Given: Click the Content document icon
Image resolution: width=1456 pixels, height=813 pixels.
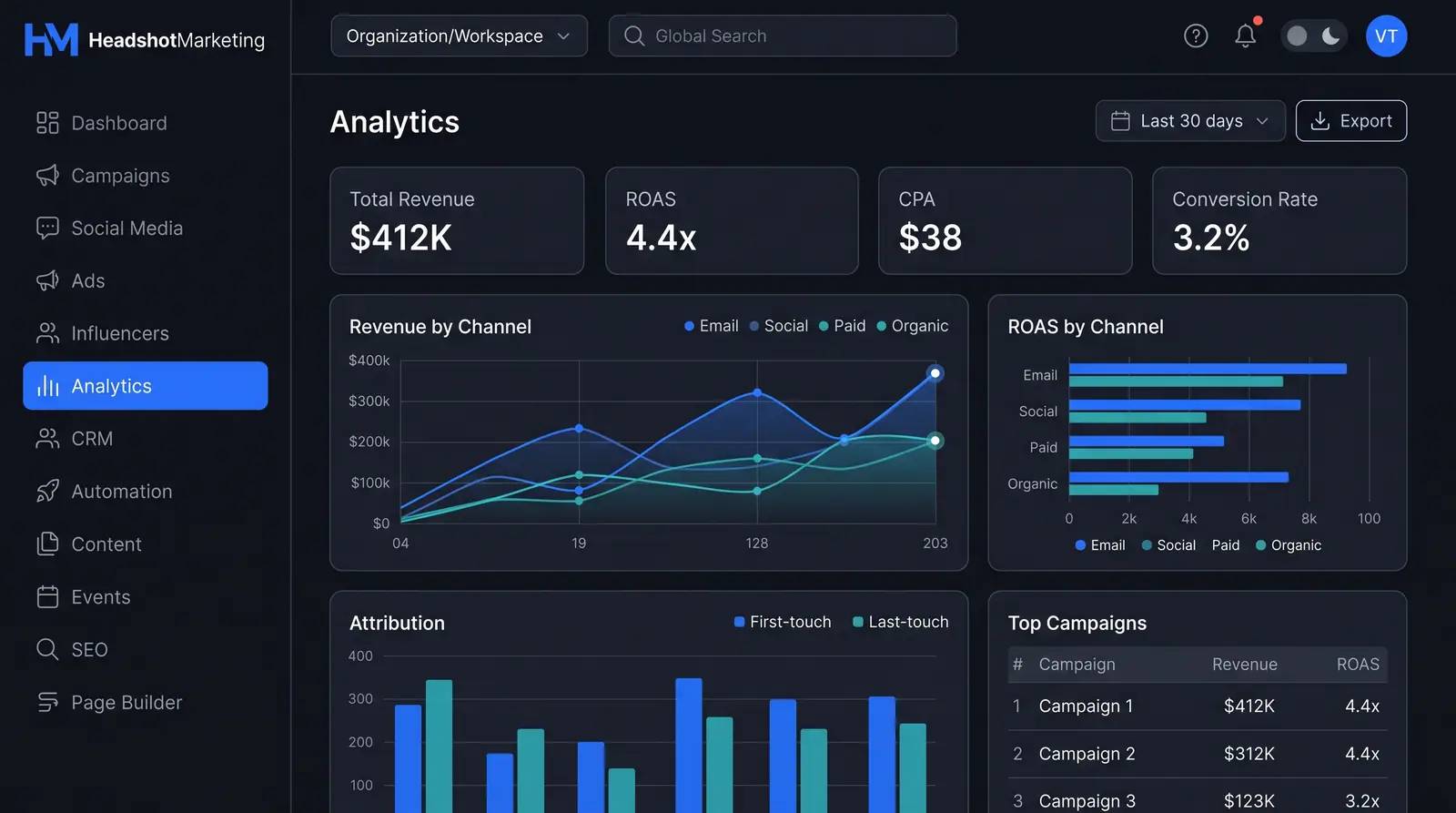Looking at the screenshot, I should click(47, 544).
